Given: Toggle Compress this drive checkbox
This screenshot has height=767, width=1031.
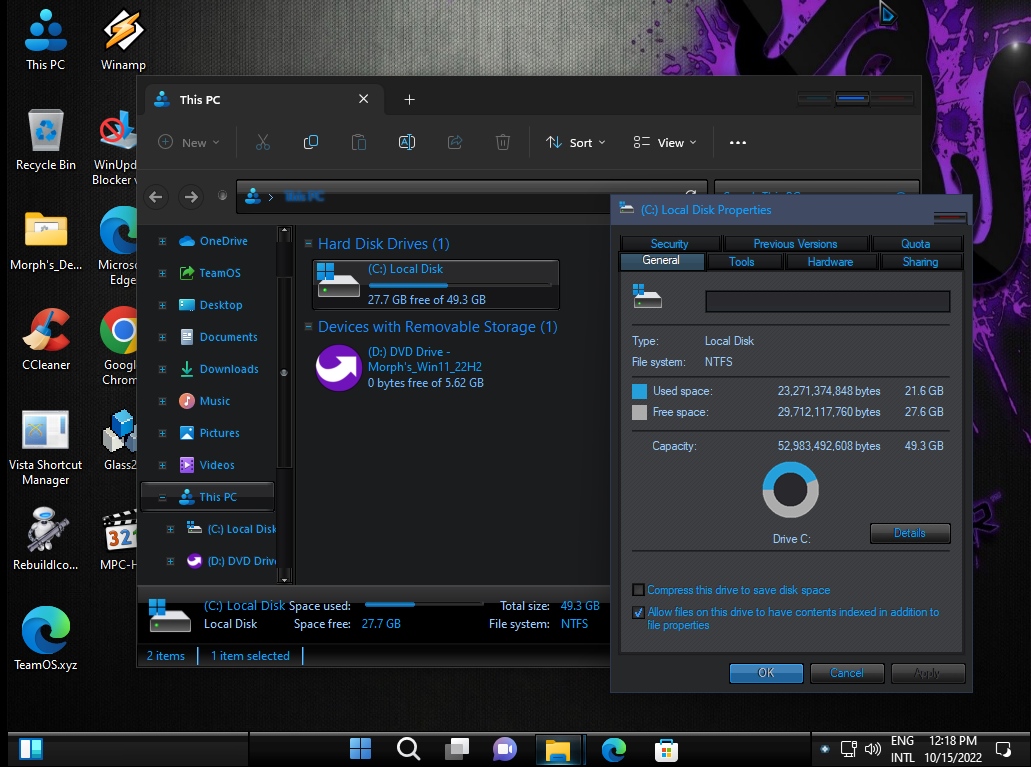Looking at the screenshot, I should click(638, 590).
